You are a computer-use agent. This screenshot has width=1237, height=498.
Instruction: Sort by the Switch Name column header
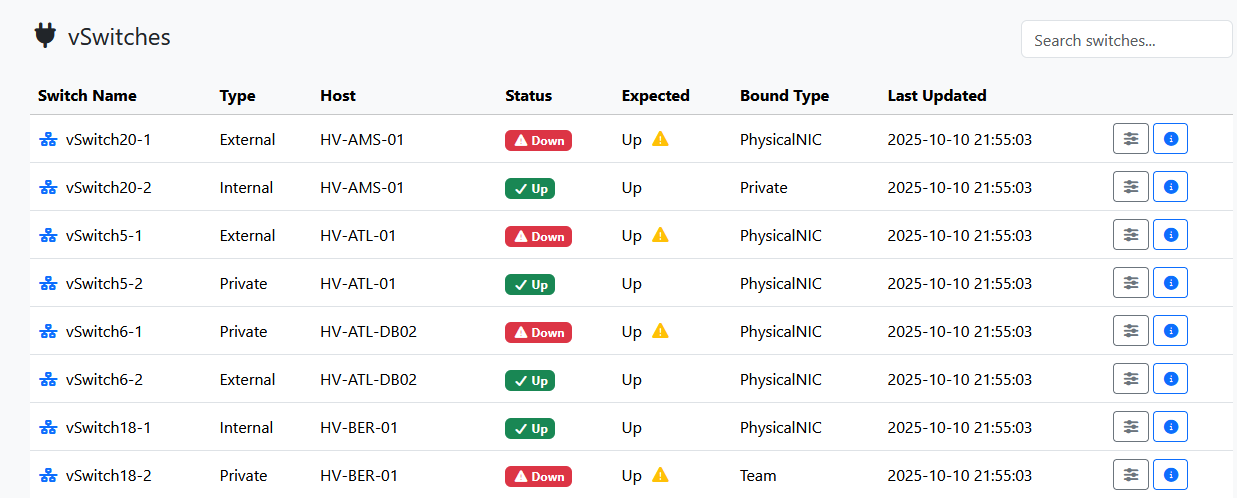click(x=87, y=96)
